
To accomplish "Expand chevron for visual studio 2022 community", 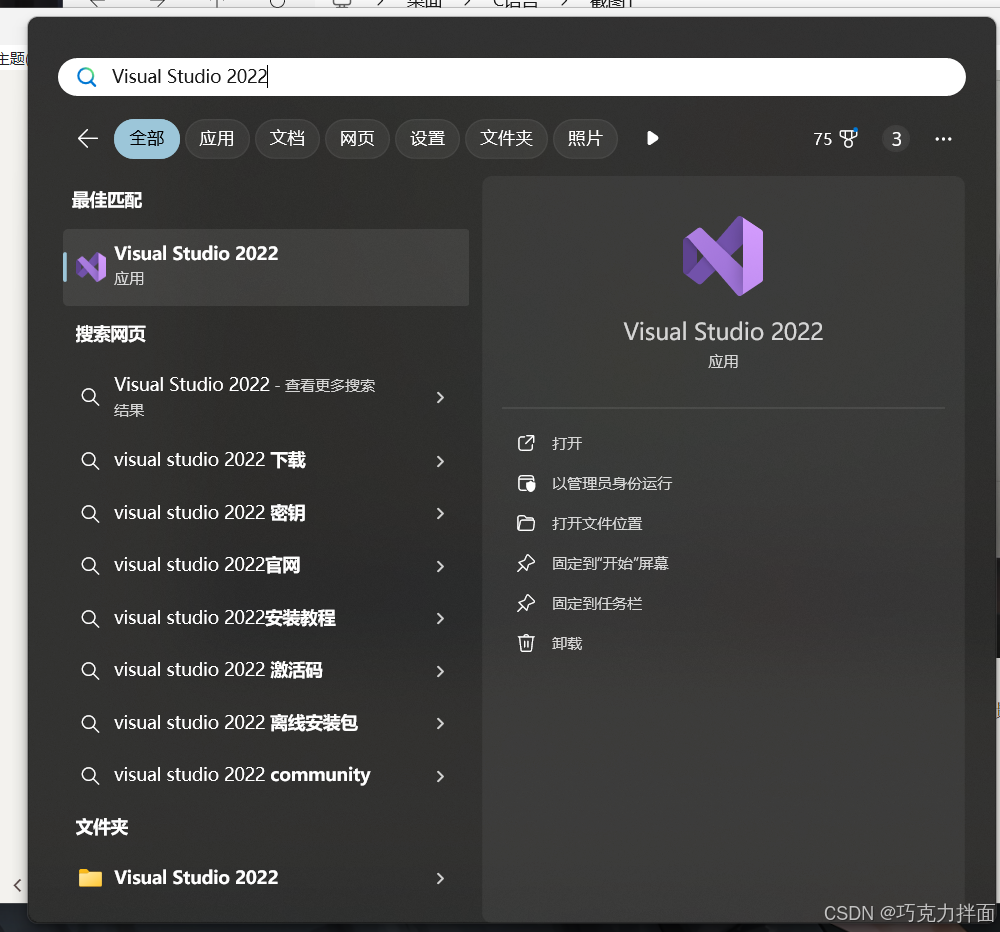I will (440, 776).
